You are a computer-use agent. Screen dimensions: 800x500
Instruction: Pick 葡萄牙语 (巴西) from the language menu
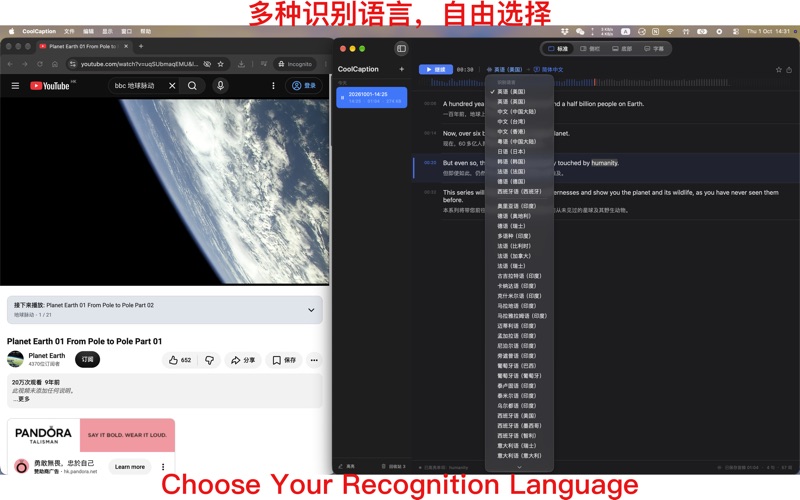point(517,366)
